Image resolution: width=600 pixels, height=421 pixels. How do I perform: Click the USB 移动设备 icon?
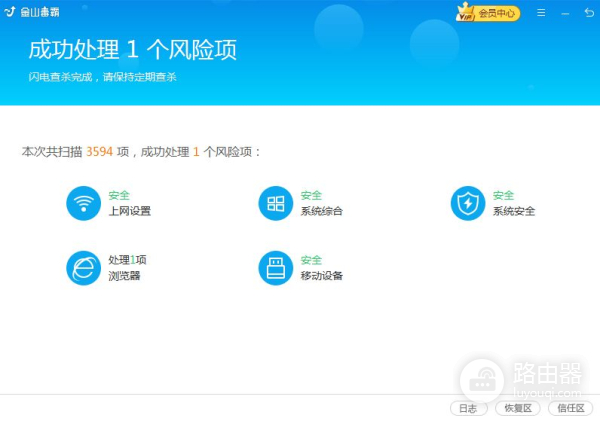[276, 268]
